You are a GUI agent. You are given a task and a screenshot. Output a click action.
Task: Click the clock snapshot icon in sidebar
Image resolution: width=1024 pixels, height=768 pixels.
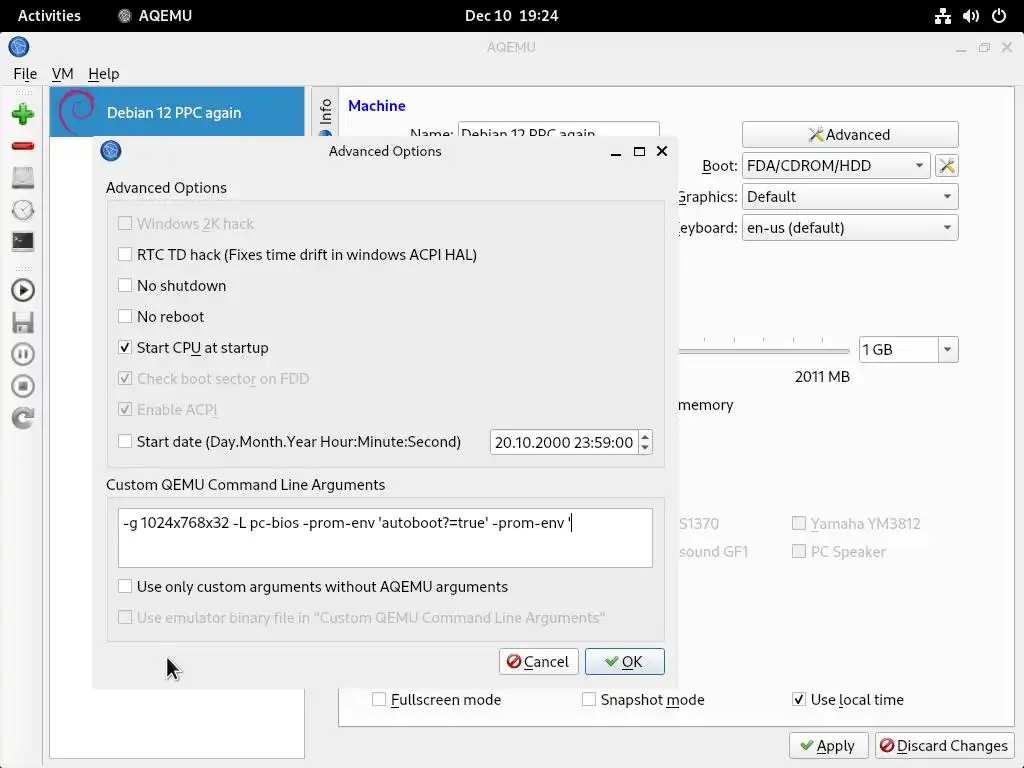23,210
